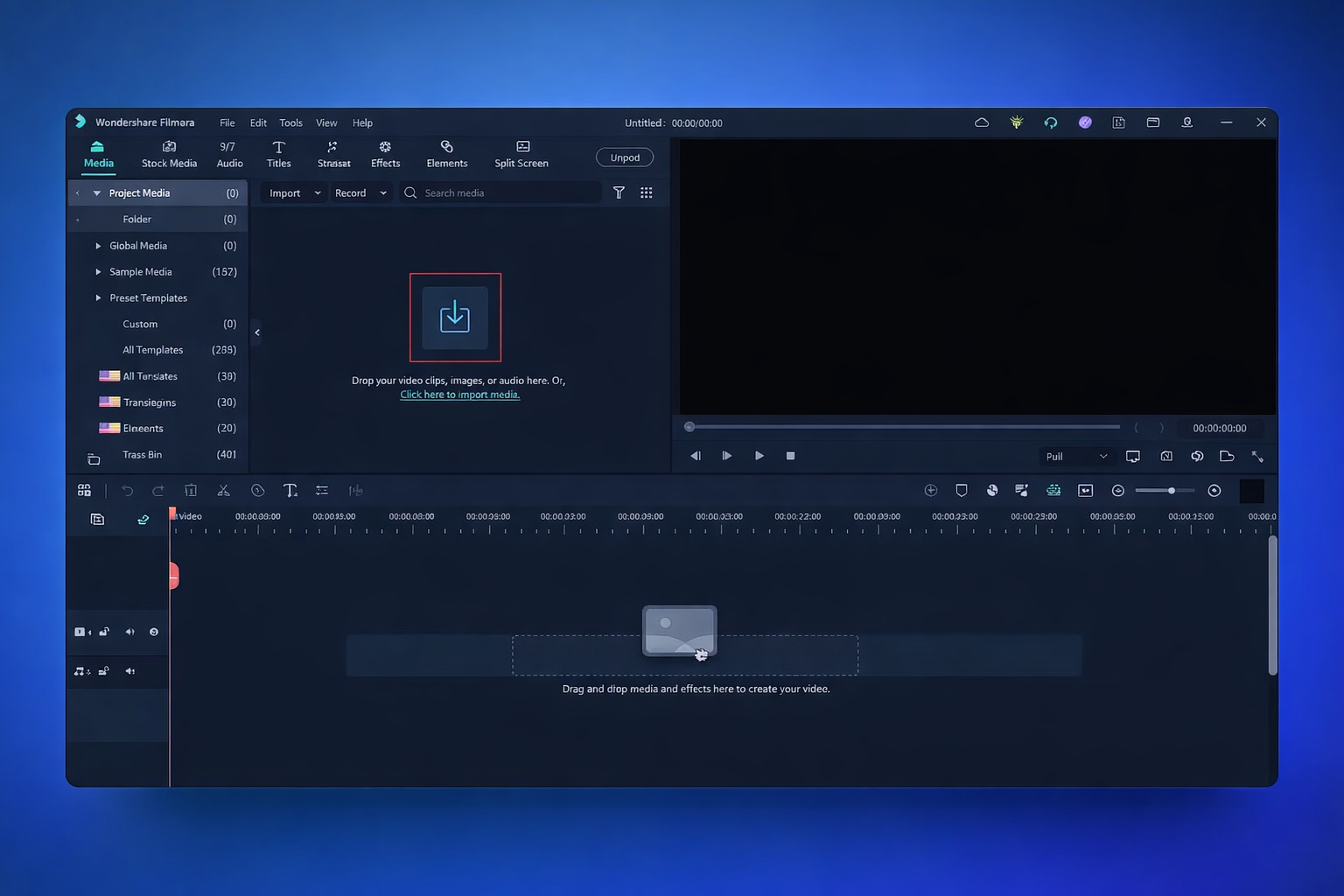The image size is (1344, 896).
Task: Open the File menu
Action: point(227,122)
